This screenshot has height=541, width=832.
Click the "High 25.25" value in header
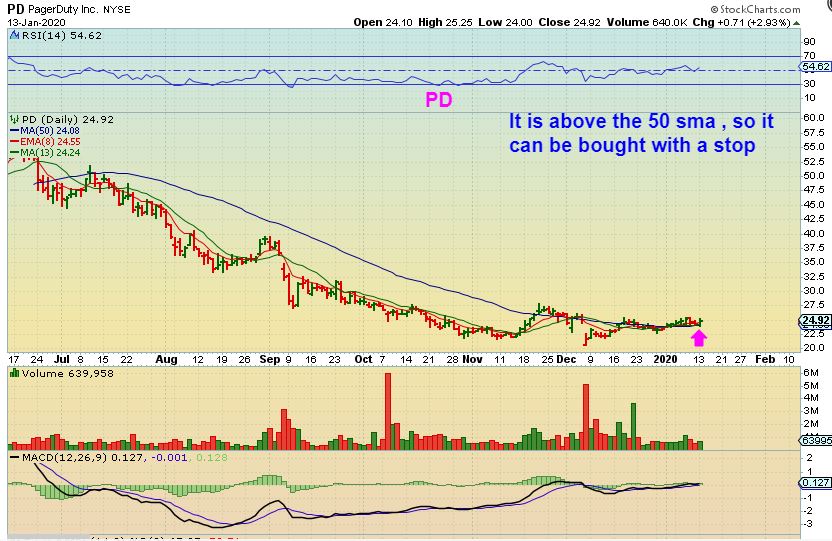445,22
